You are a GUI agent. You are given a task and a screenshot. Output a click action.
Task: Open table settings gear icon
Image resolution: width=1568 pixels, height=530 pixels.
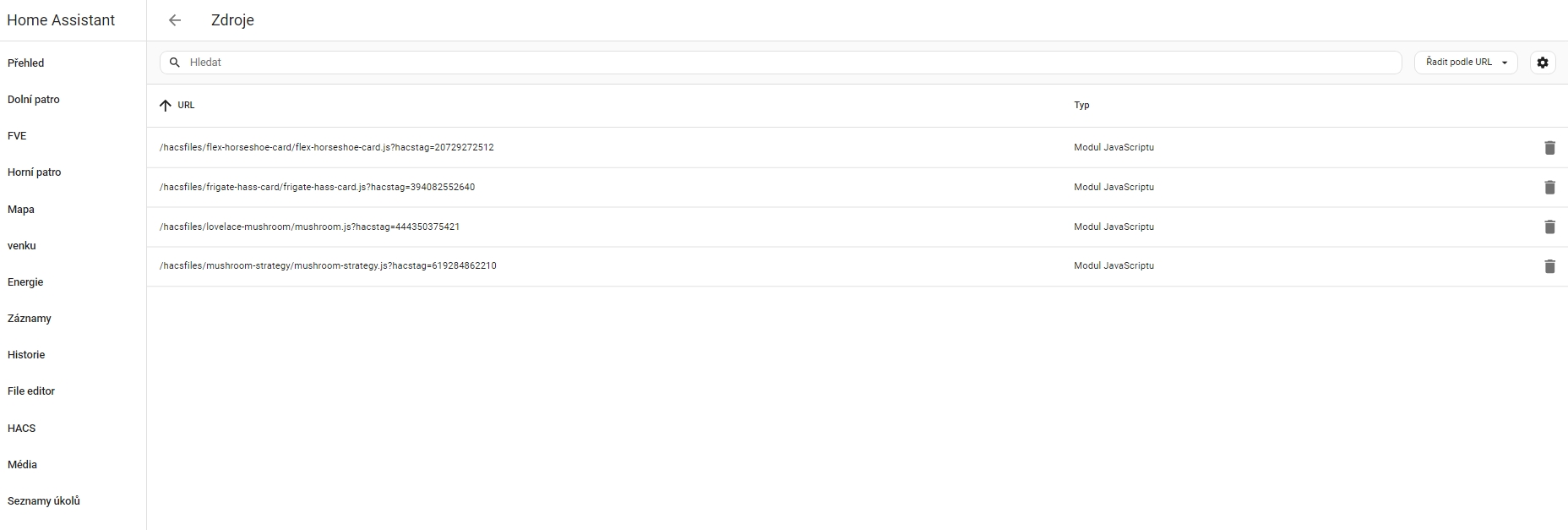click(1543, 63)
